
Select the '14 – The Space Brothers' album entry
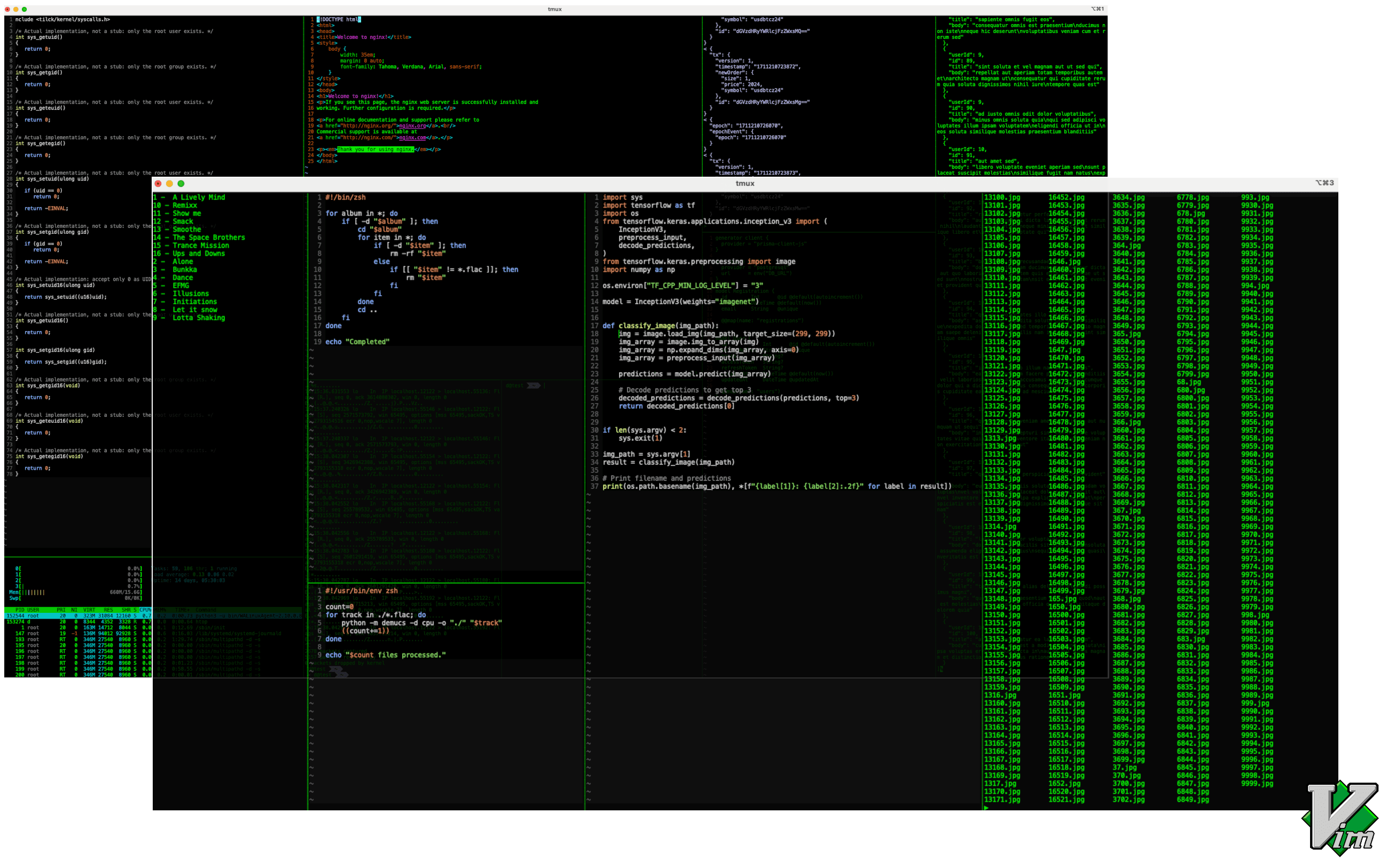[199, 237]
